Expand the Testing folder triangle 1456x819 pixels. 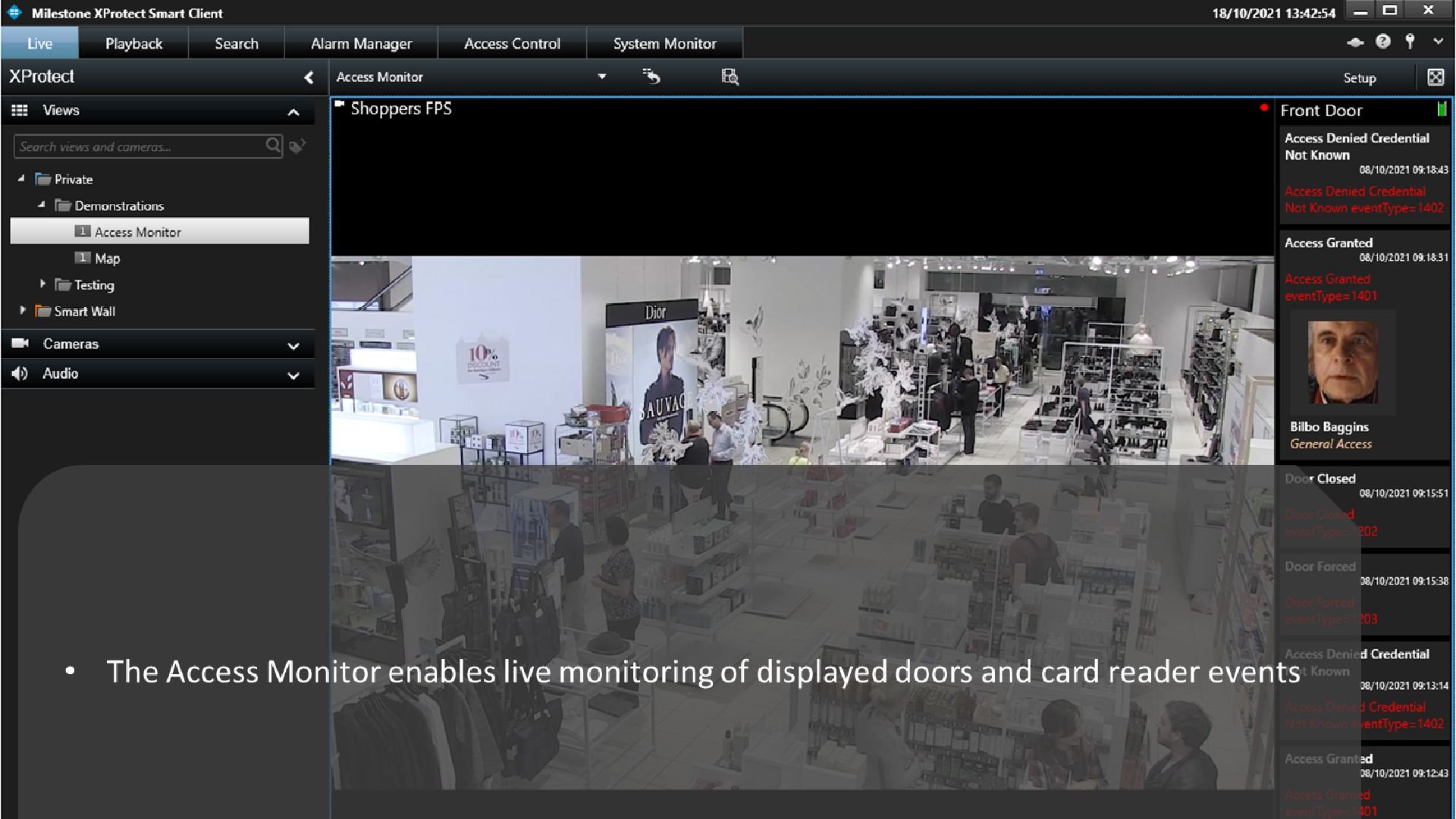[42, 284]
